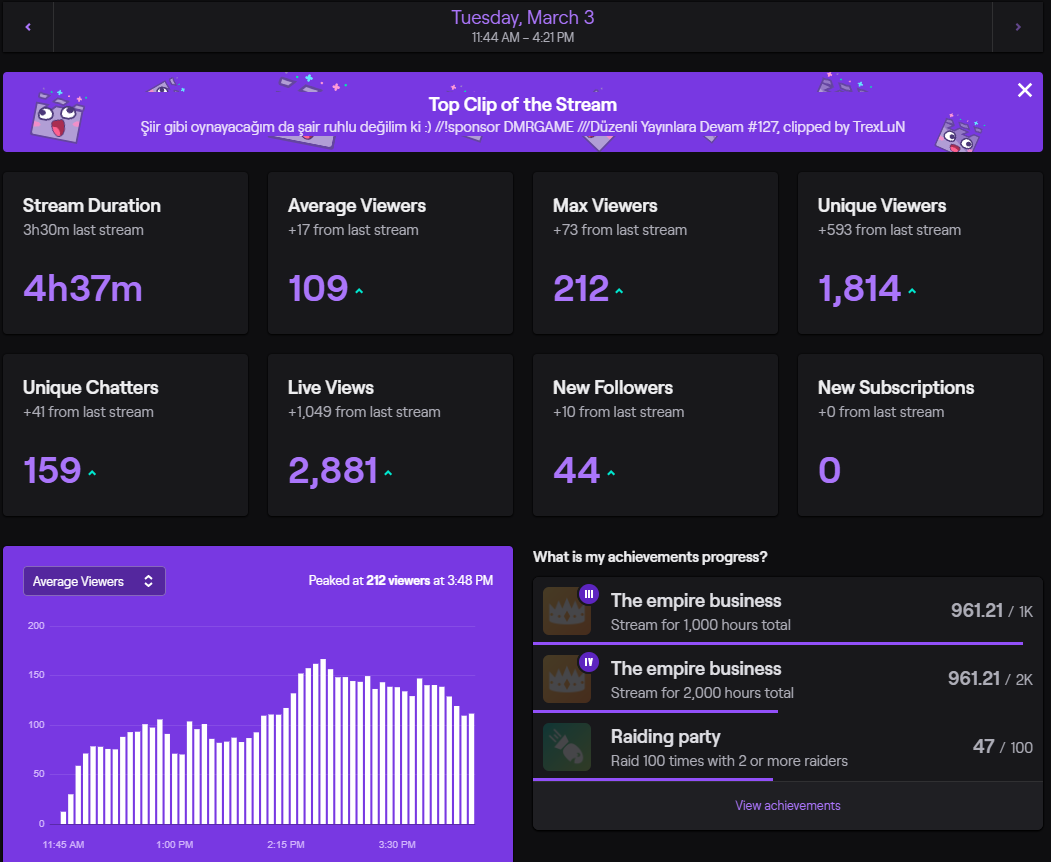Go to the previous stream with left arrow

(28, 27)
